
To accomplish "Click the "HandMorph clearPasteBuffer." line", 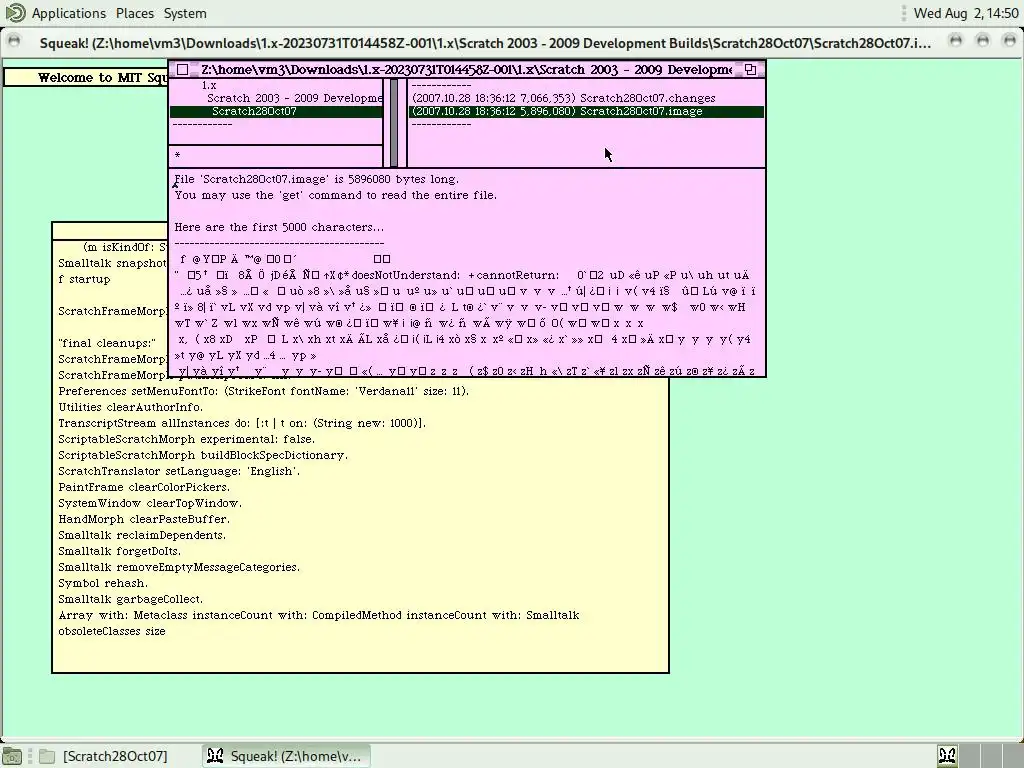I will (144, 519).
